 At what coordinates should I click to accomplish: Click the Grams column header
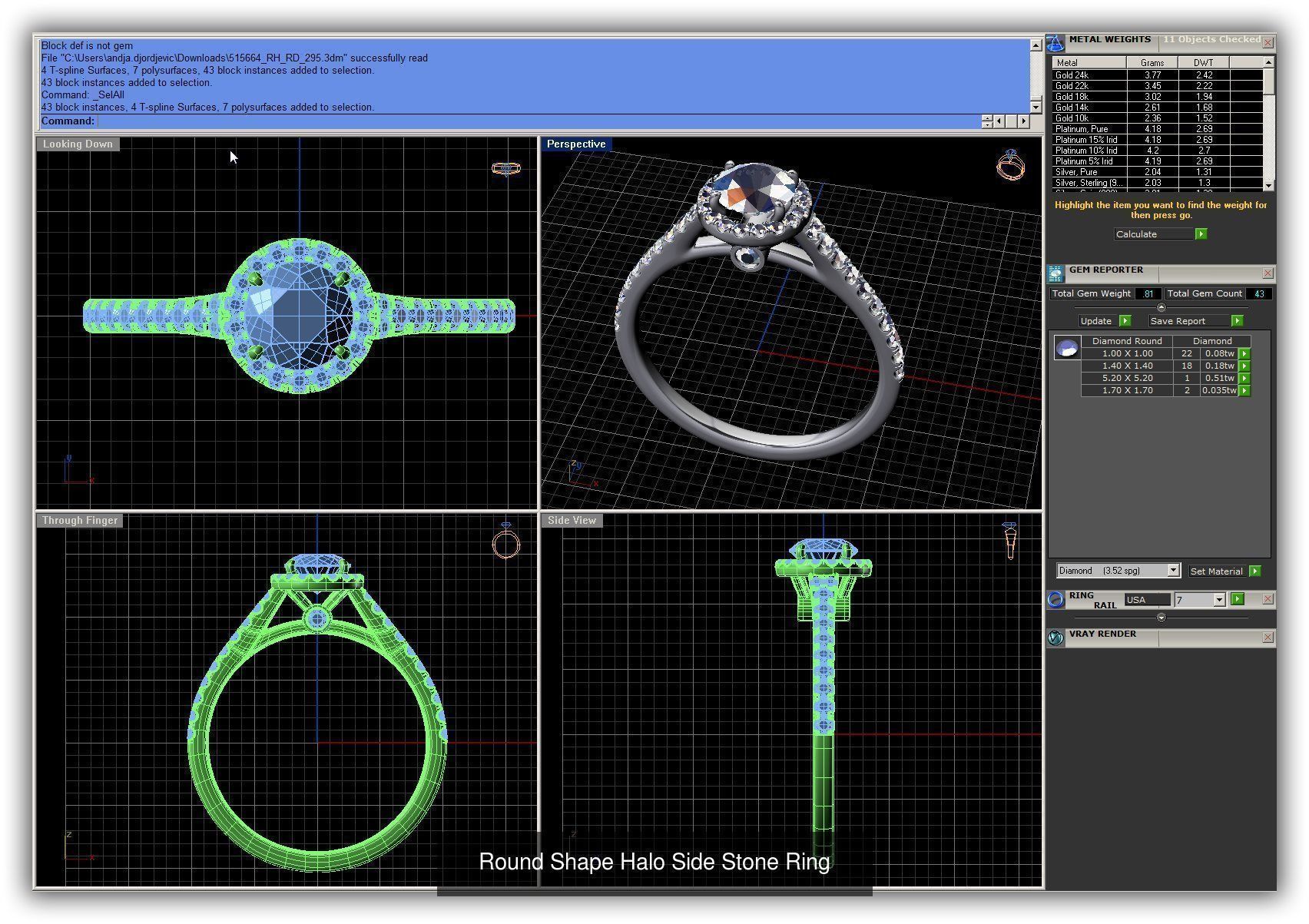pyautogui.click(x=1153, y=63)
